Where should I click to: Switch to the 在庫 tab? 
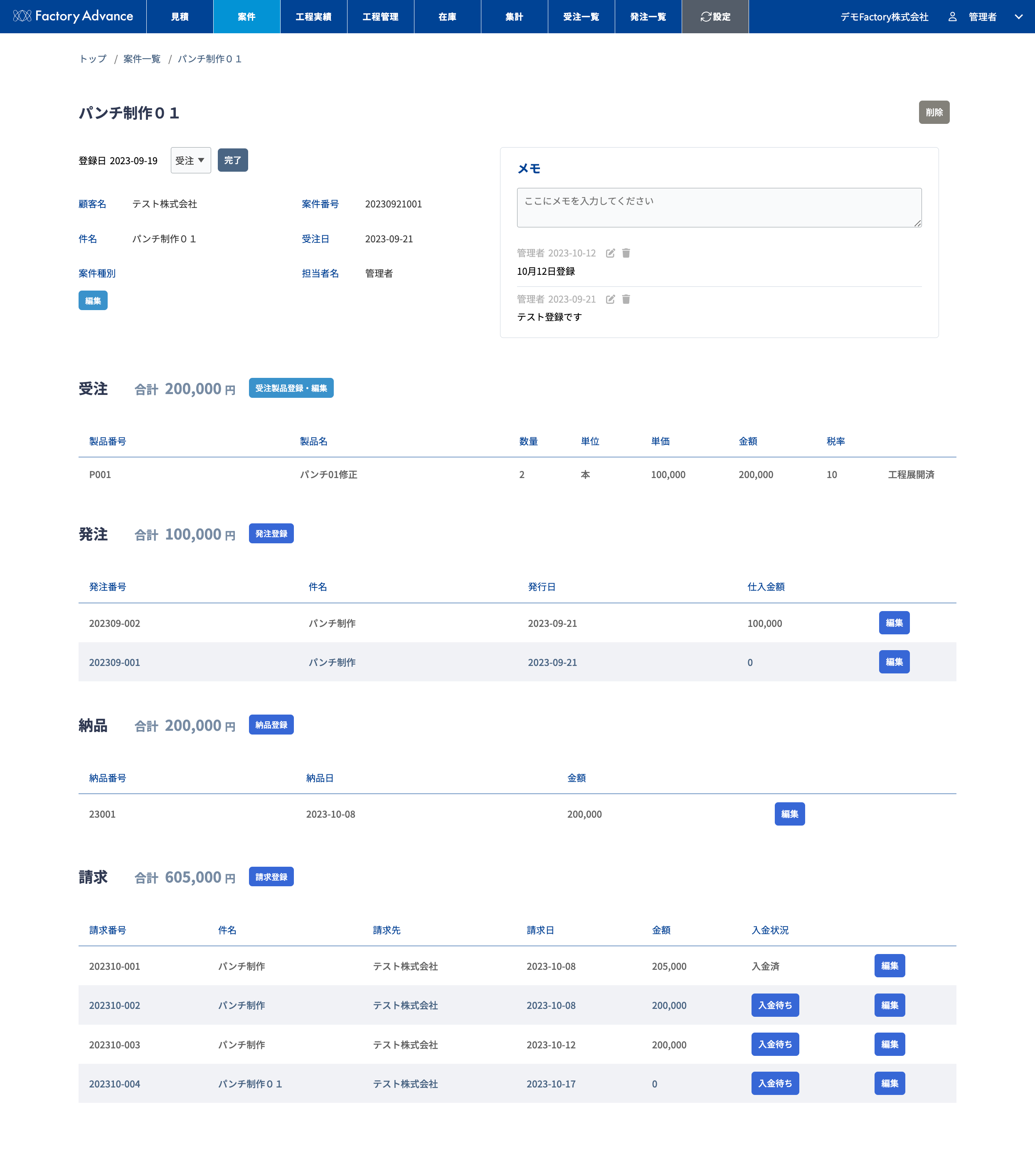point(447,17)
